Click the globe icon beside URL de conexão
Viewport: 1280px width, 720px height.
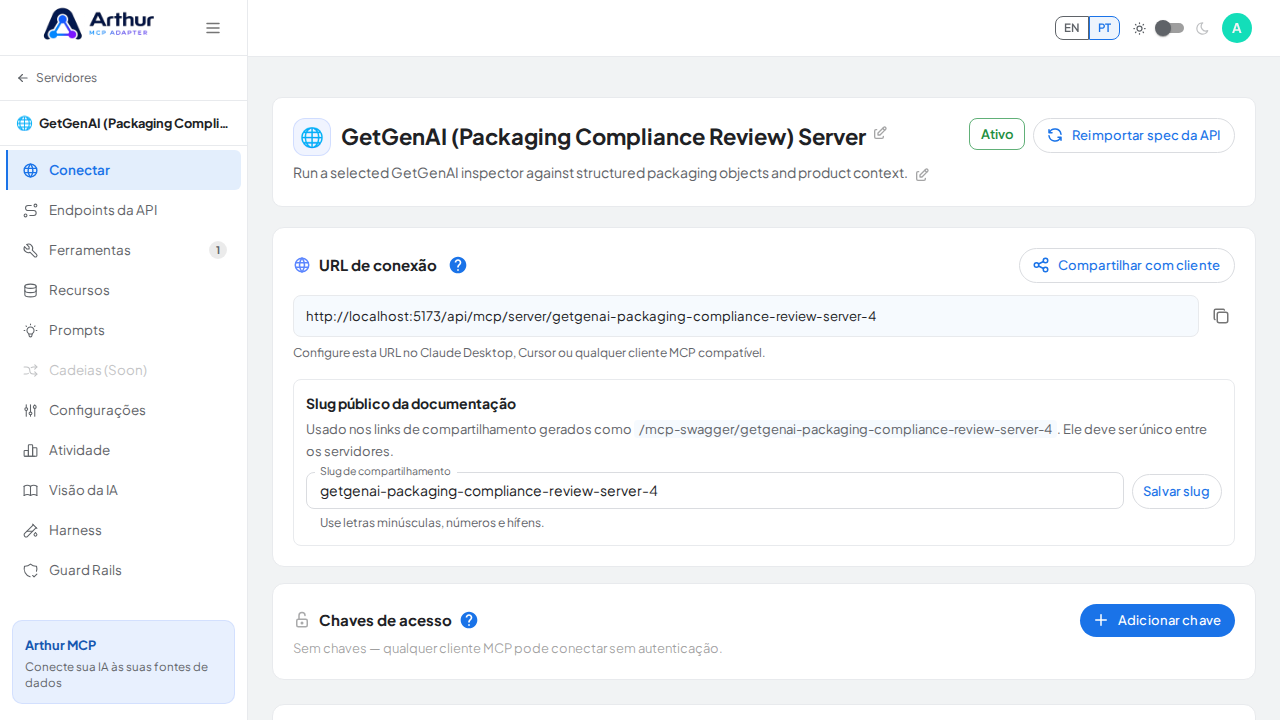point(302,265)
